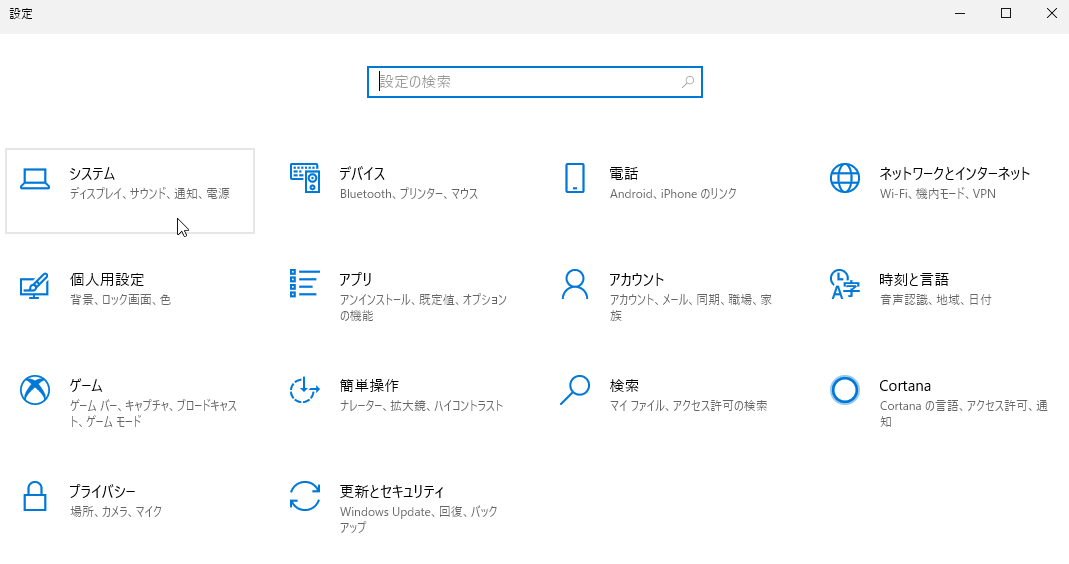Click description Cortana の言語、アクセス許可、通知
The image size is (1069, 564).
(963, 414)
